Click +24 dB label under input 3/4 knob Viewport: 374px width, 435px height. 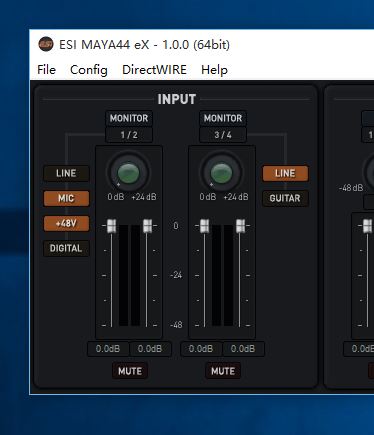236,197
